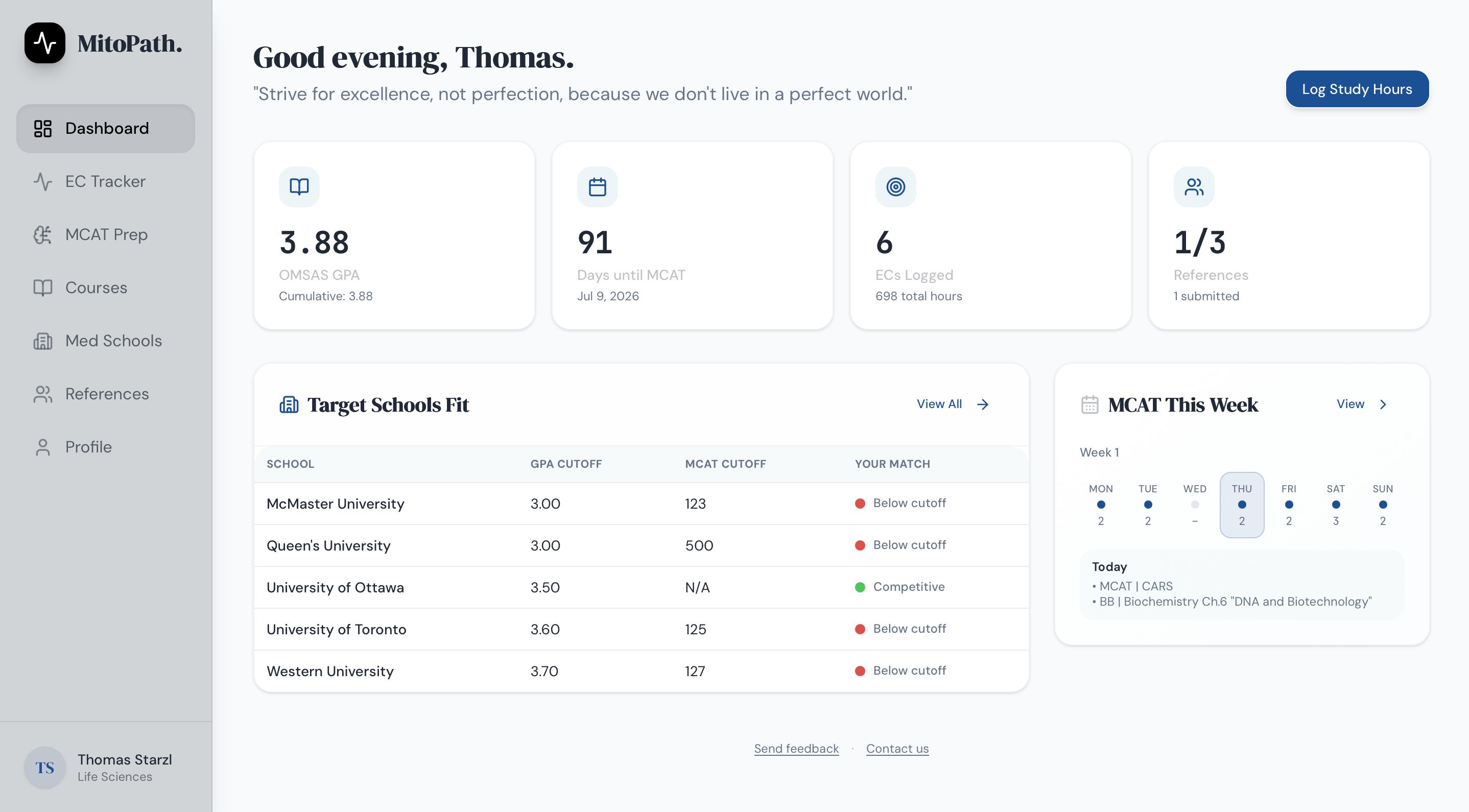Select Monday in the MCAT week view
This screenshot has width=1469, height=812.
pyautogui.click(x=1101, y=505)
